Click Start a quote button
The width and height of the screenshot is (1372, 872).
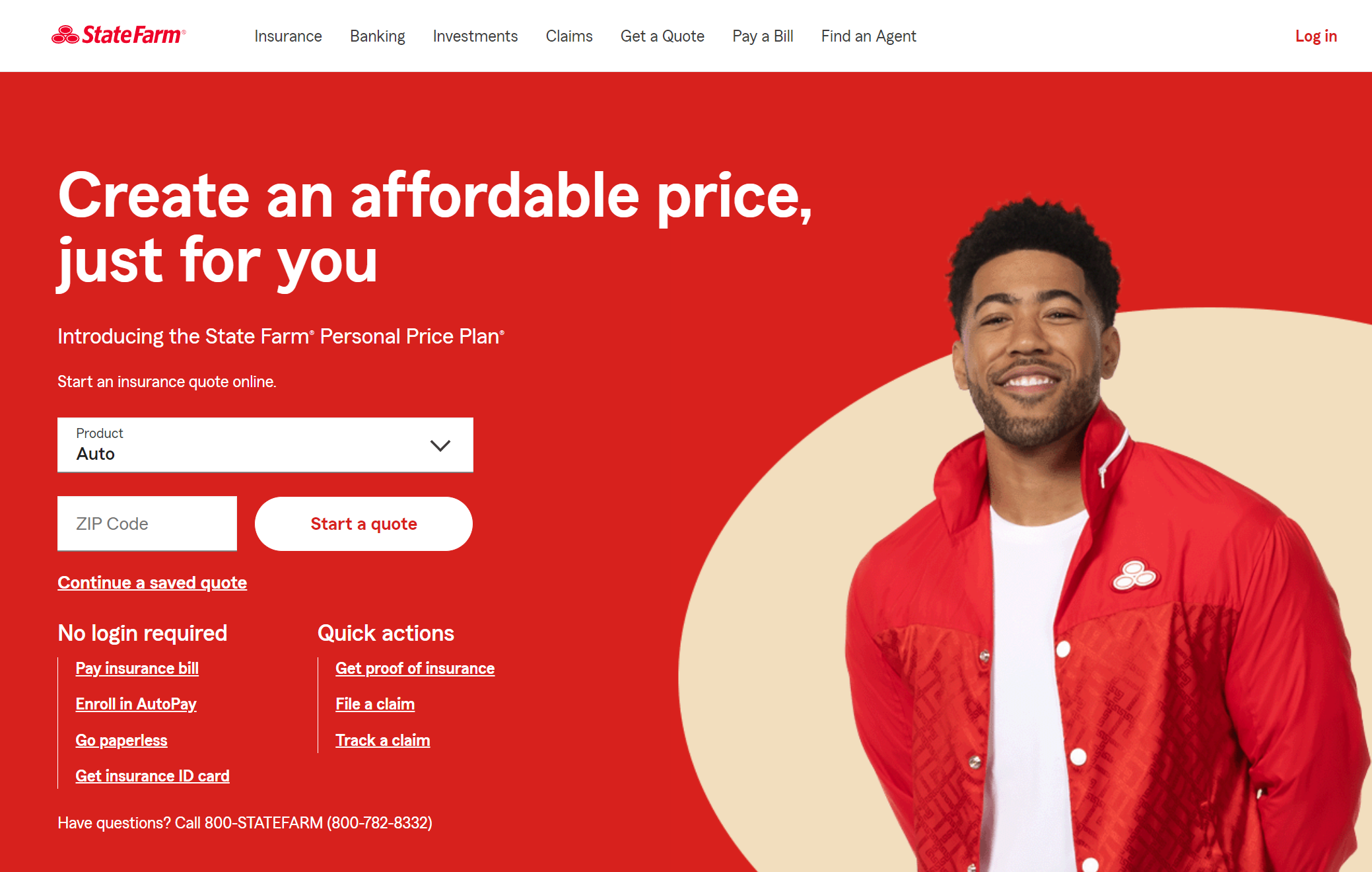(362, 523)
